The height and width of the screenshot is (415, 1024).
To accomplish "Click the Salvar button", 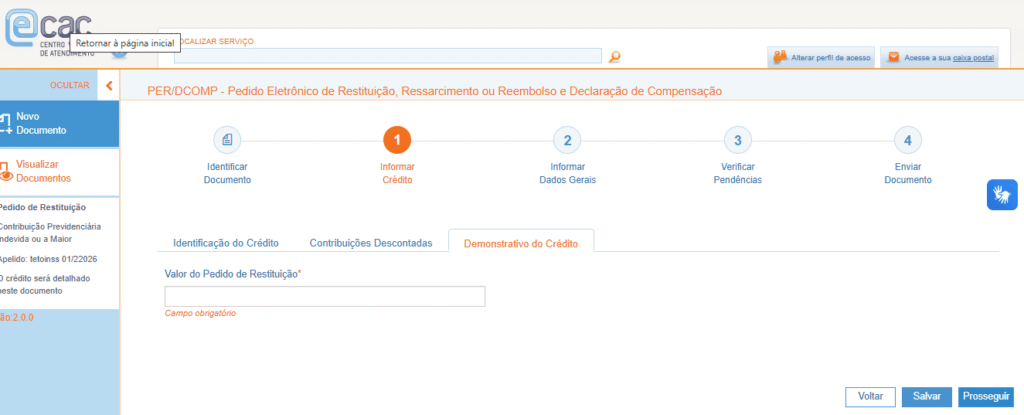I will pyautogui.click(x=926, y=397).
